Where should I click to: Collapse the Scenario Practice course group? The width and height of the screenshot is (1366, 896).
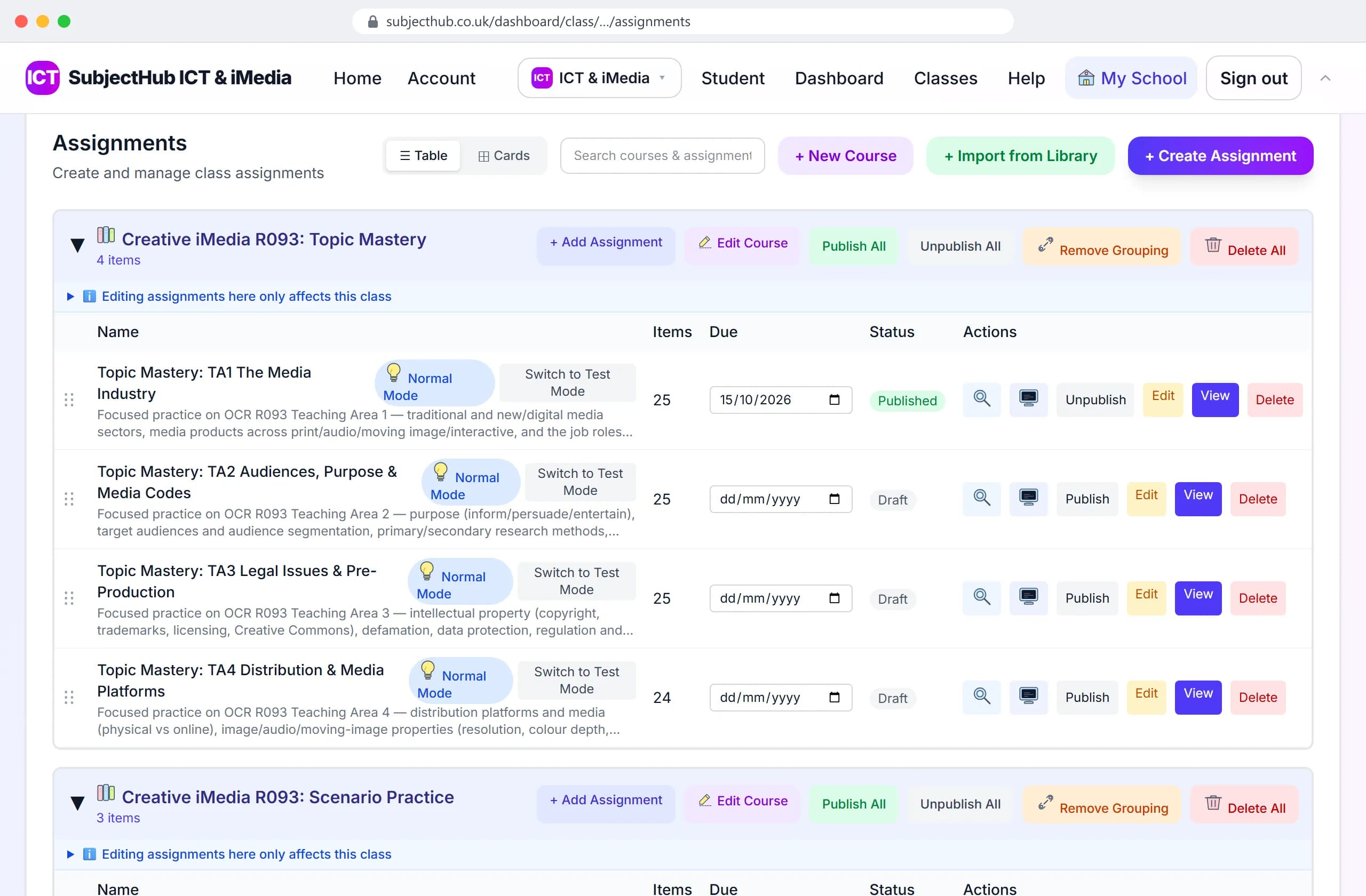[77, 803]
